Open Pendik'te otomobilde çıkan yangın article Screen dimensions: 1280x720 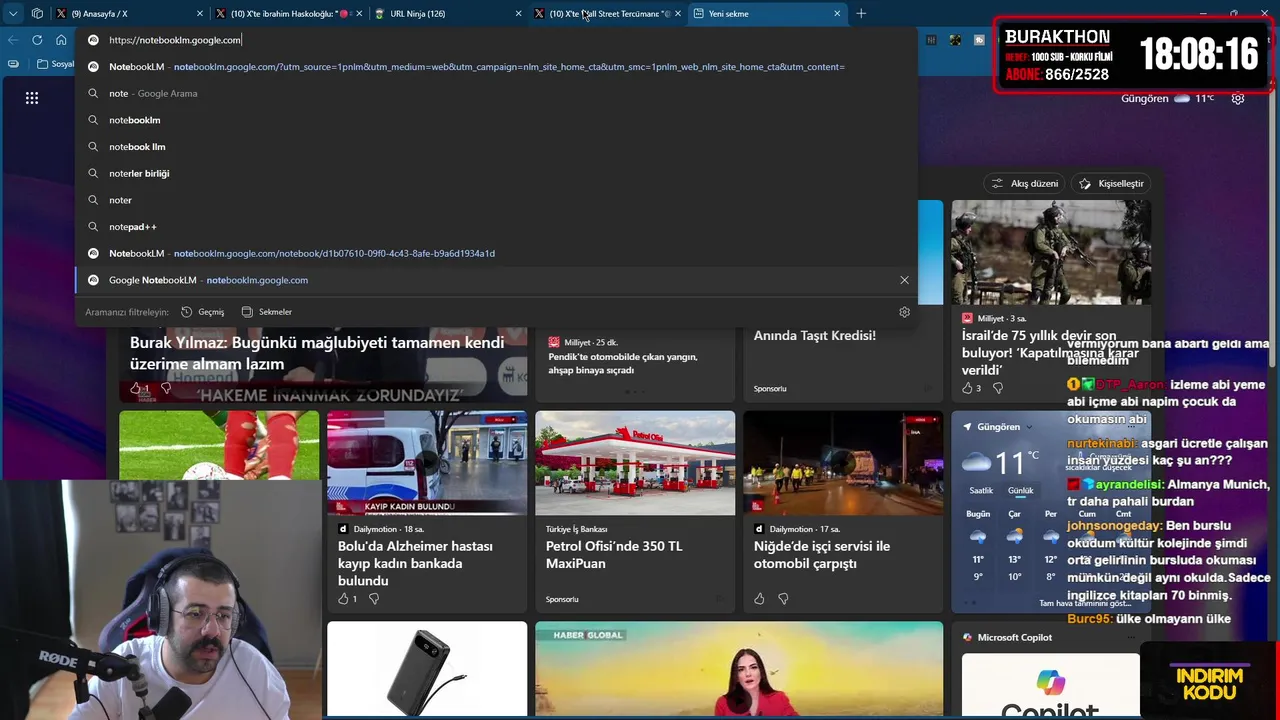click(x=622, y=363)
